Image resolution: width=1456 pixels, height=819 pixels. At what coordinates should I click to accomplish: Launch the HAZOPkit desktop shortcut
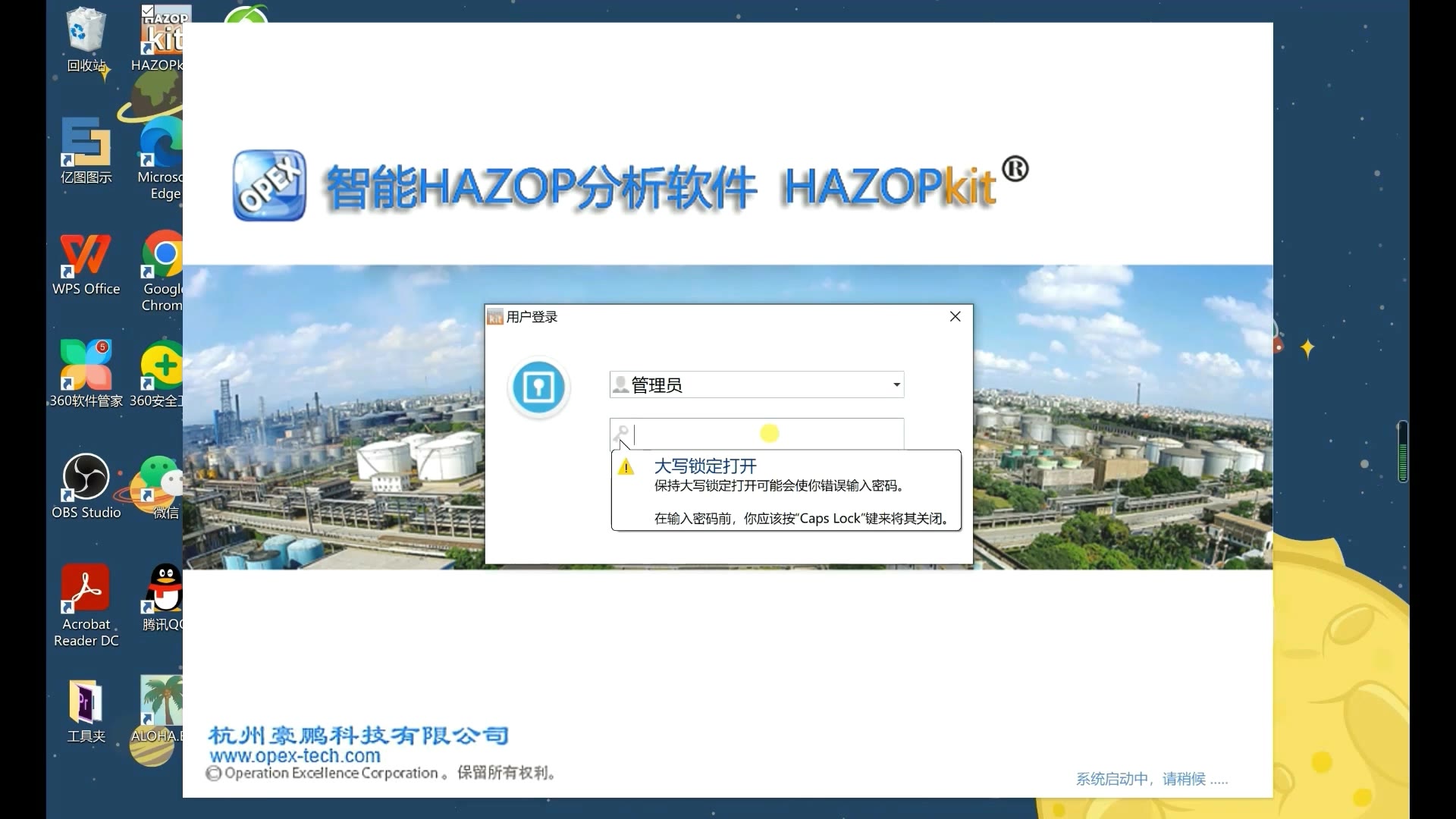161,38
